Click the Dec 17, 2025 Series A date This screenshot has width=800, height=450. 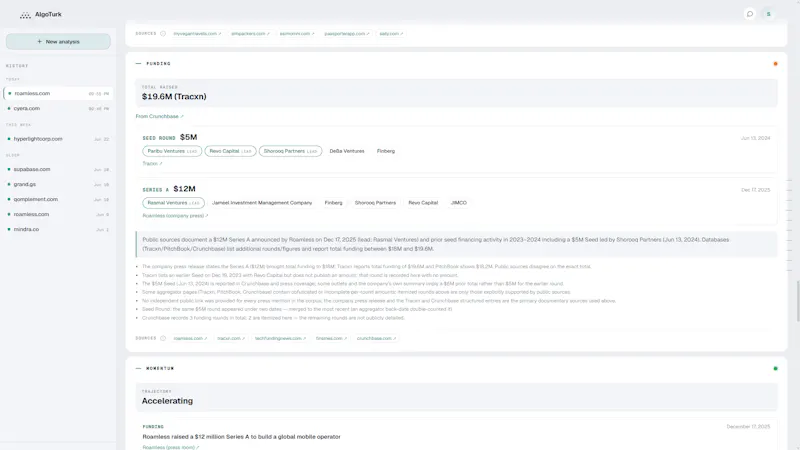pyautogui.click(x=756, y=190)
